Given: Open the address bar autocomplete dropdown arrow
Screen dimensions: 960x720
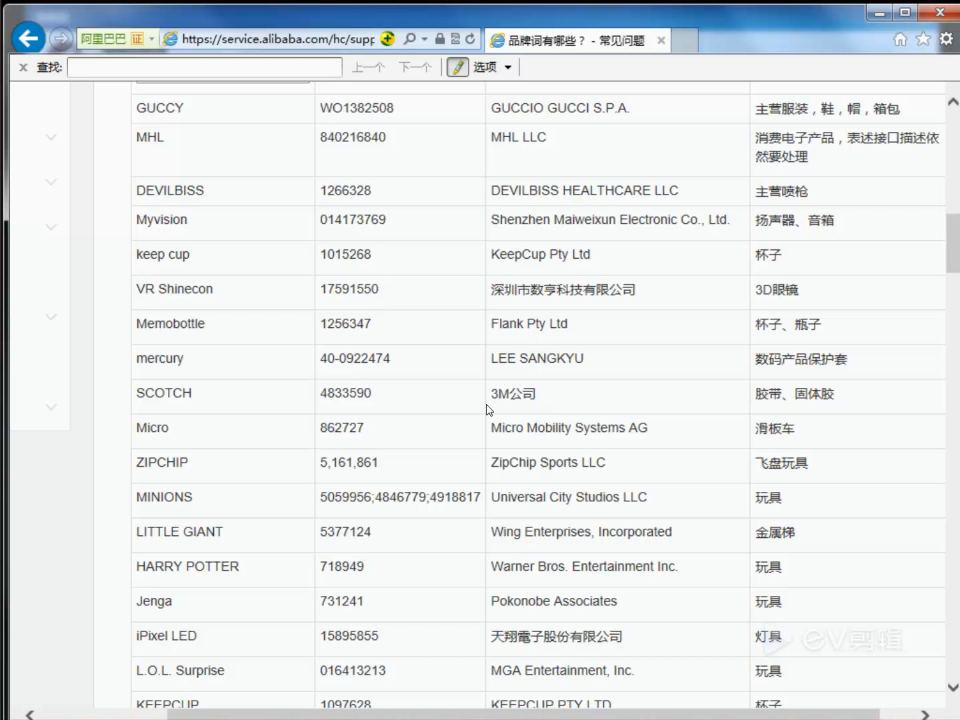Looking at the screenshot, I should point(424,39).
